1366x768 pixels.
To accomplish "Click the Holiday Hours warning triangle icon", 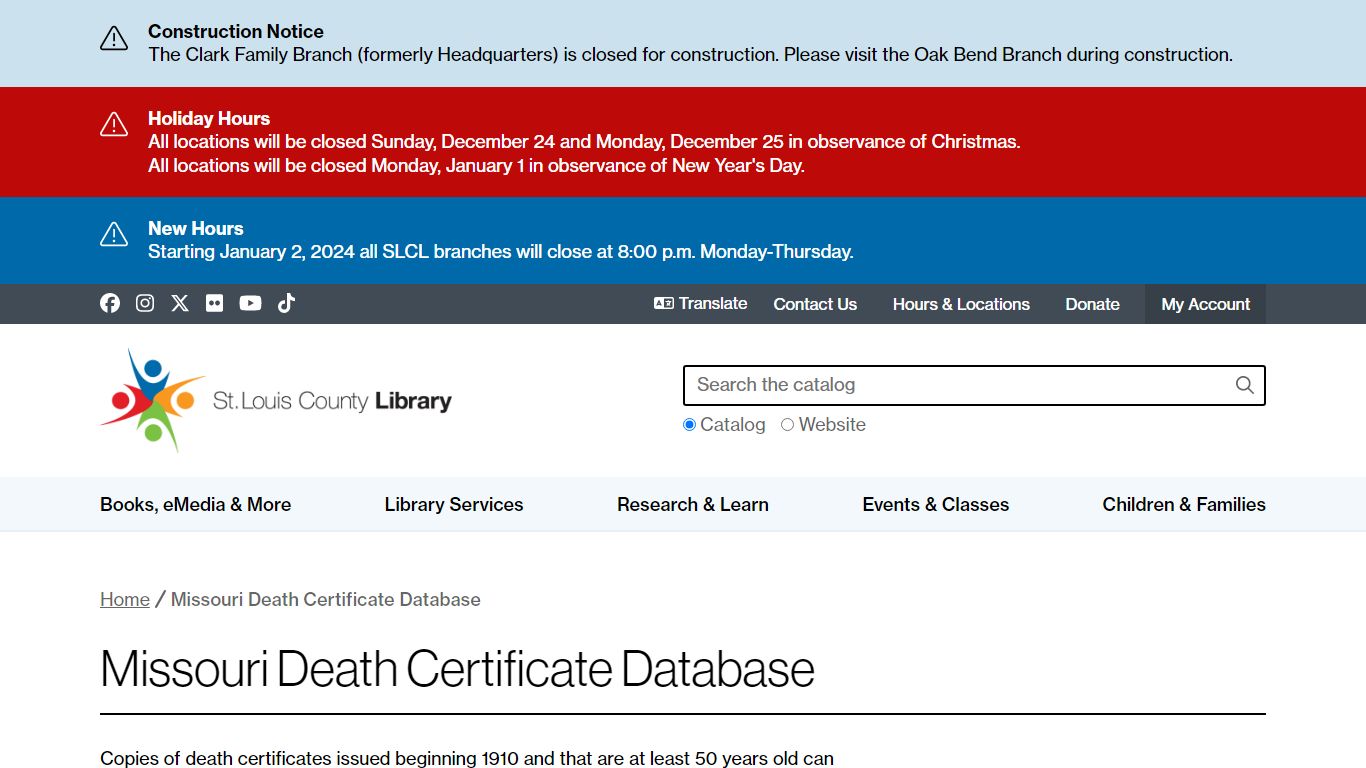I will point(114,124).
